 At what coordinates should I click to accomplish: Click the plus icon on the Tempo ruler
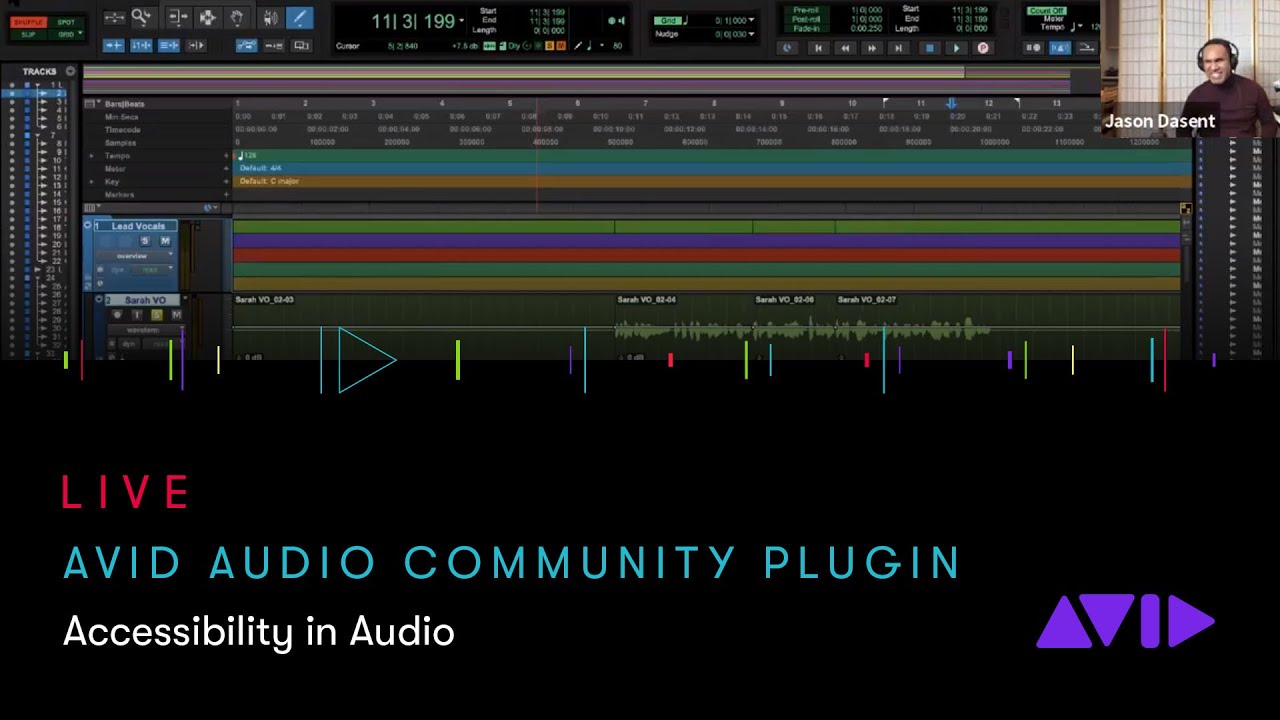tap(226, 156)
